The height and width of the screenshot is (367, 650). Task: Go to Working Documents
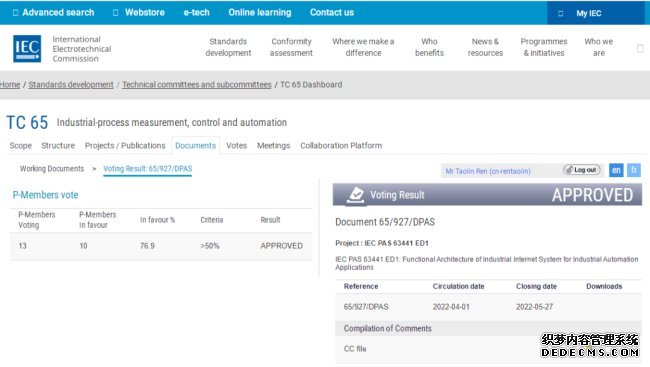pyautogui.click(x=52, y=169)
